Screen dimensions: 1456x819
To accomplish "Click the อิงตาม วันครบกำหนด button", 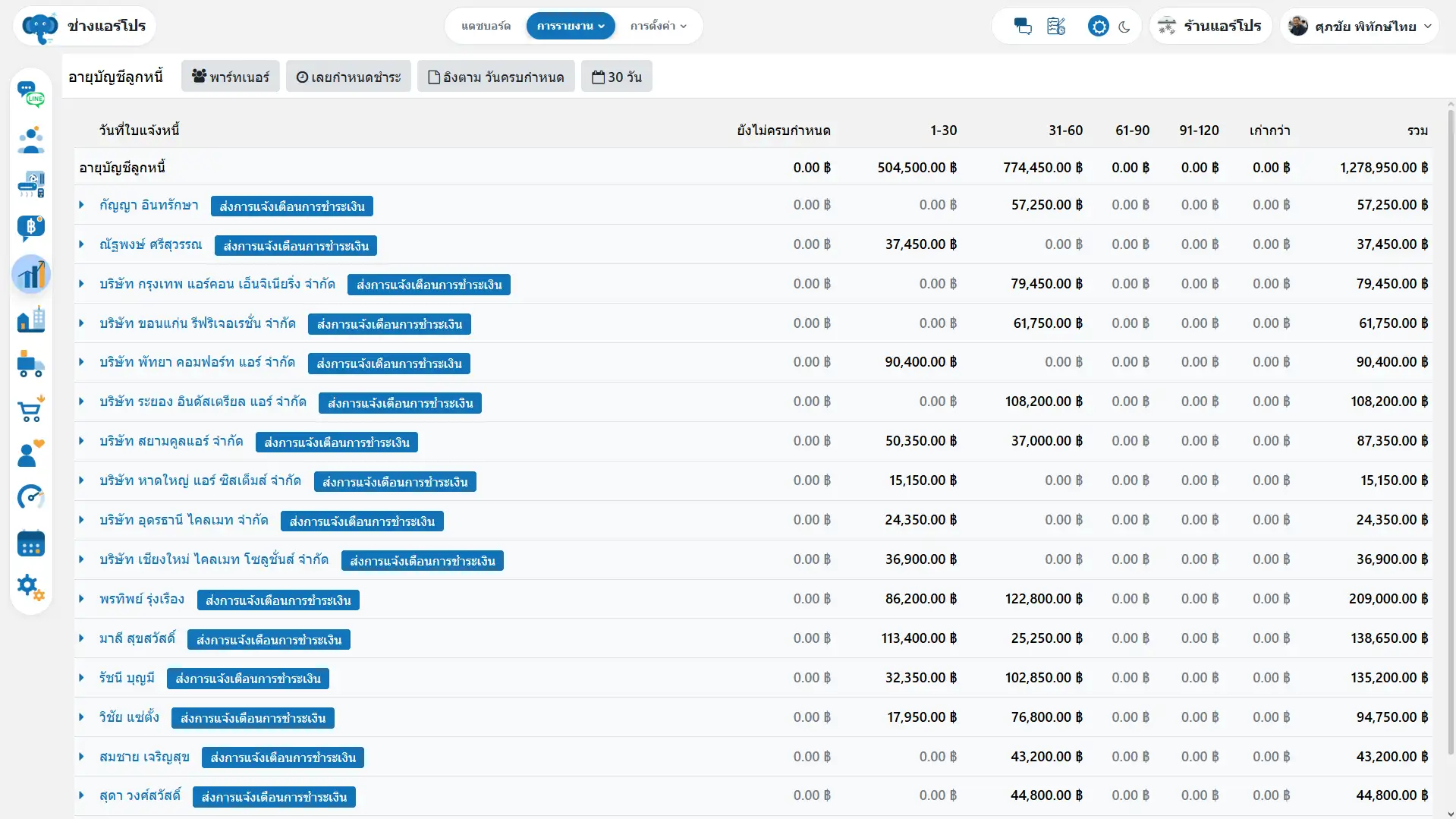I will click(496, 77).
